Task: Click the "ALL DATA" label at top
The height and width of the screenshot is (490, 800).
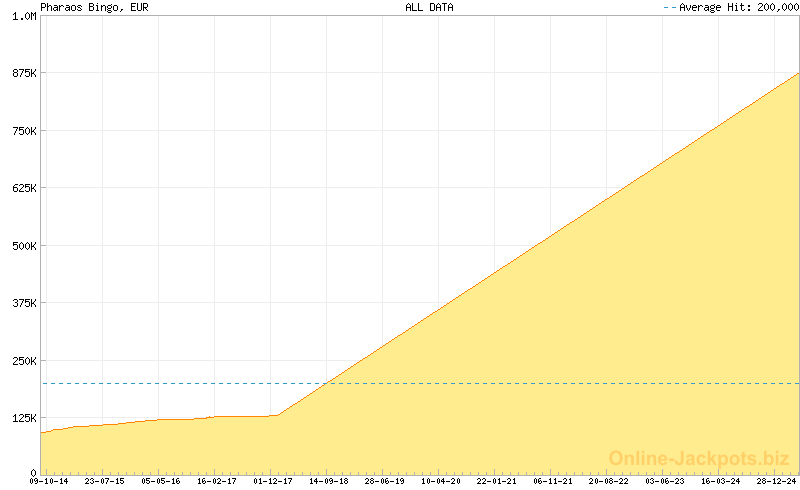Action: [429, 7]
